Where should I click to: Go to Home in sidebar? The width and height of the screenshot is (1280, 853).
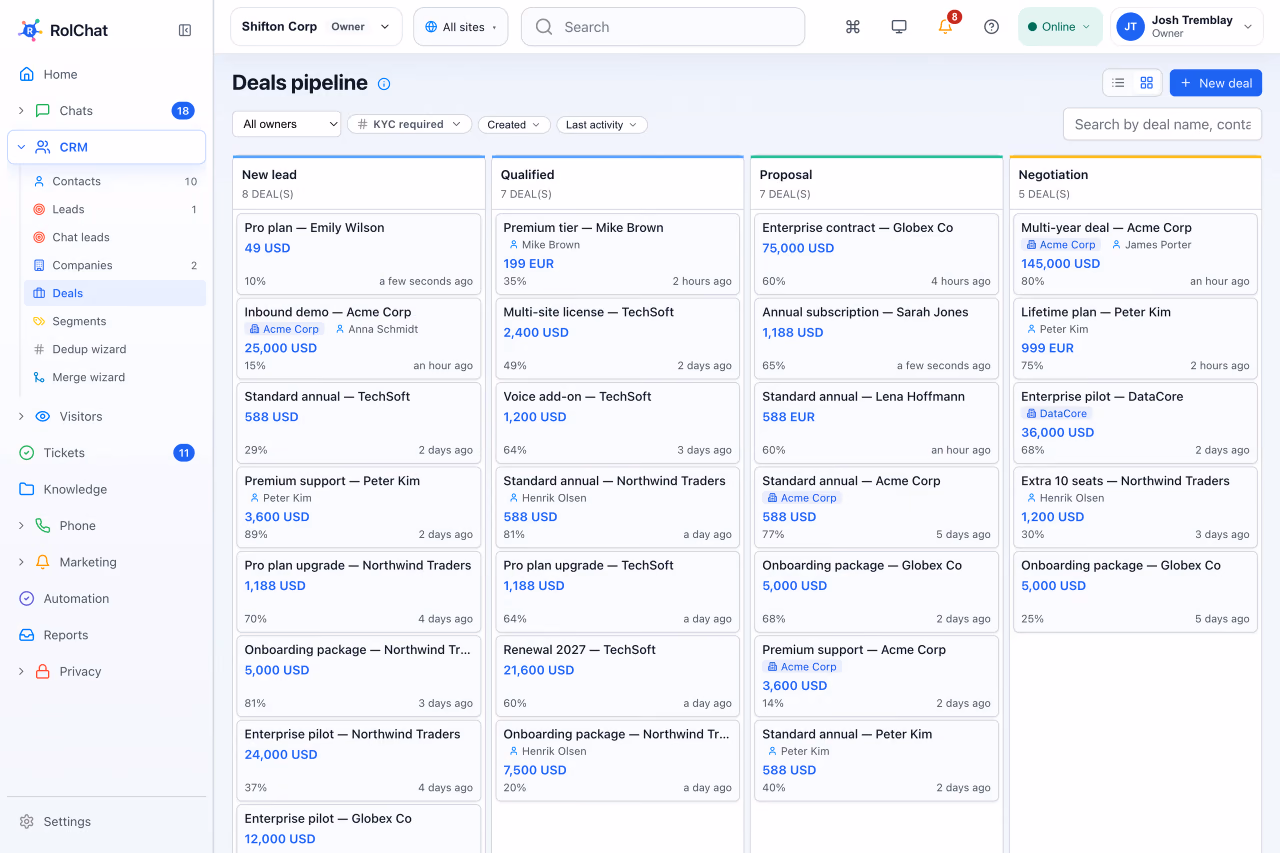coord(106,74)
